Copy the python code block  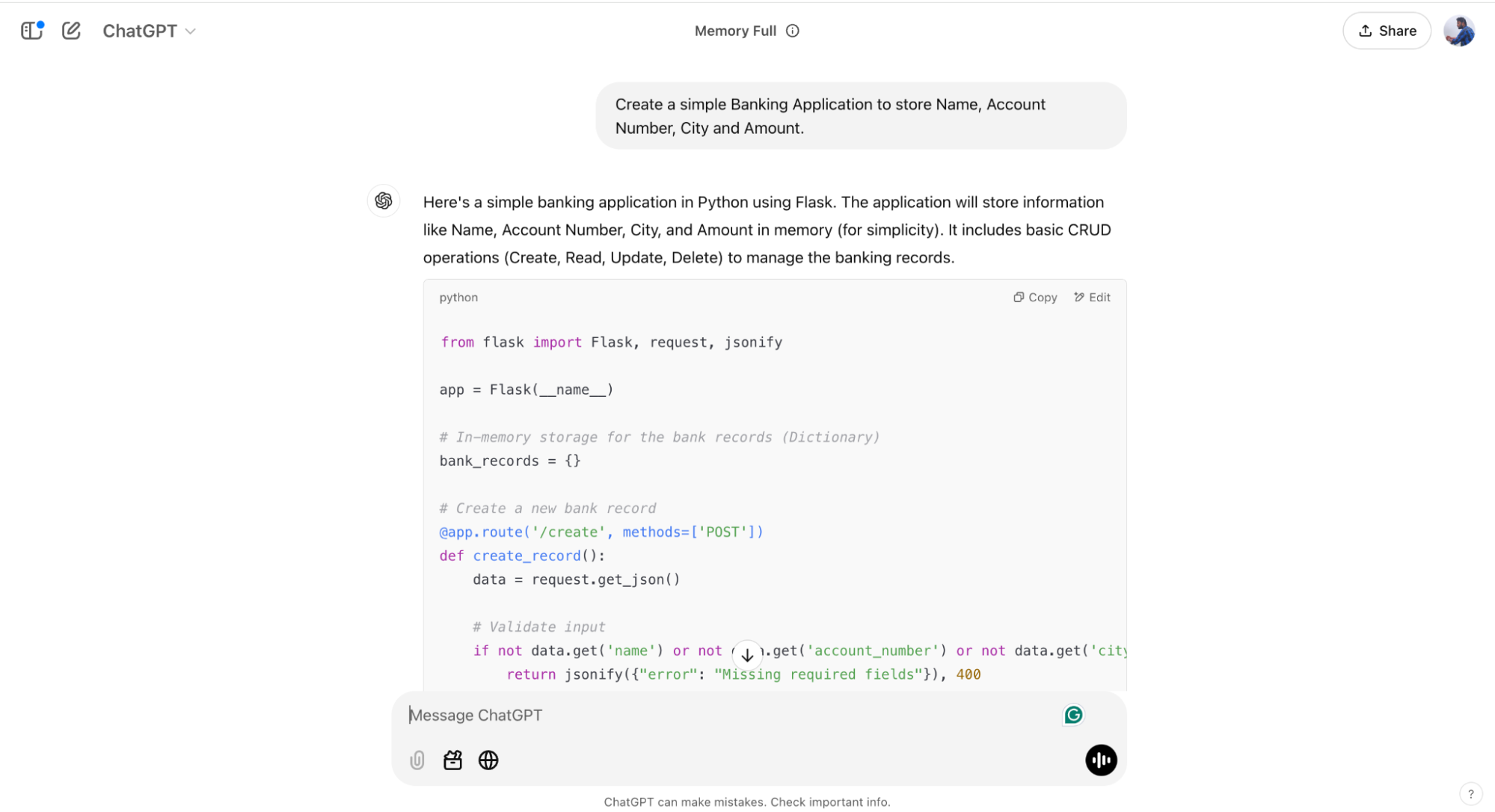(x=1035, y=298)
